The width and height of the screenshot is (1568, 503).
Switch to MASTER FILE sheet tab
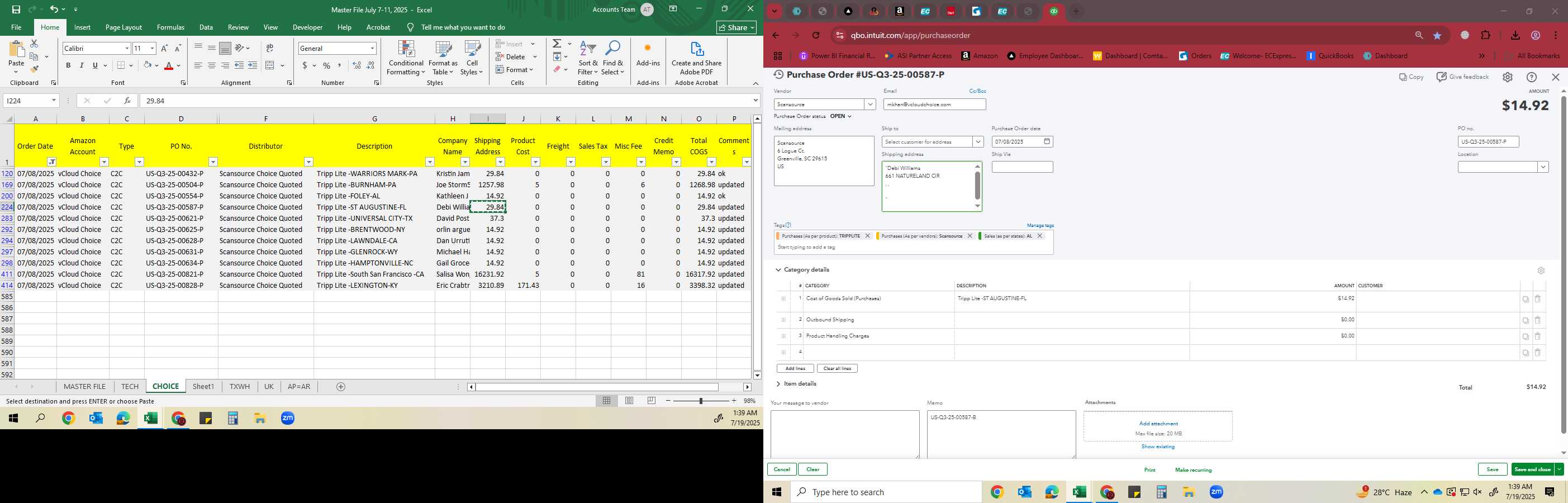click(84, 387)
